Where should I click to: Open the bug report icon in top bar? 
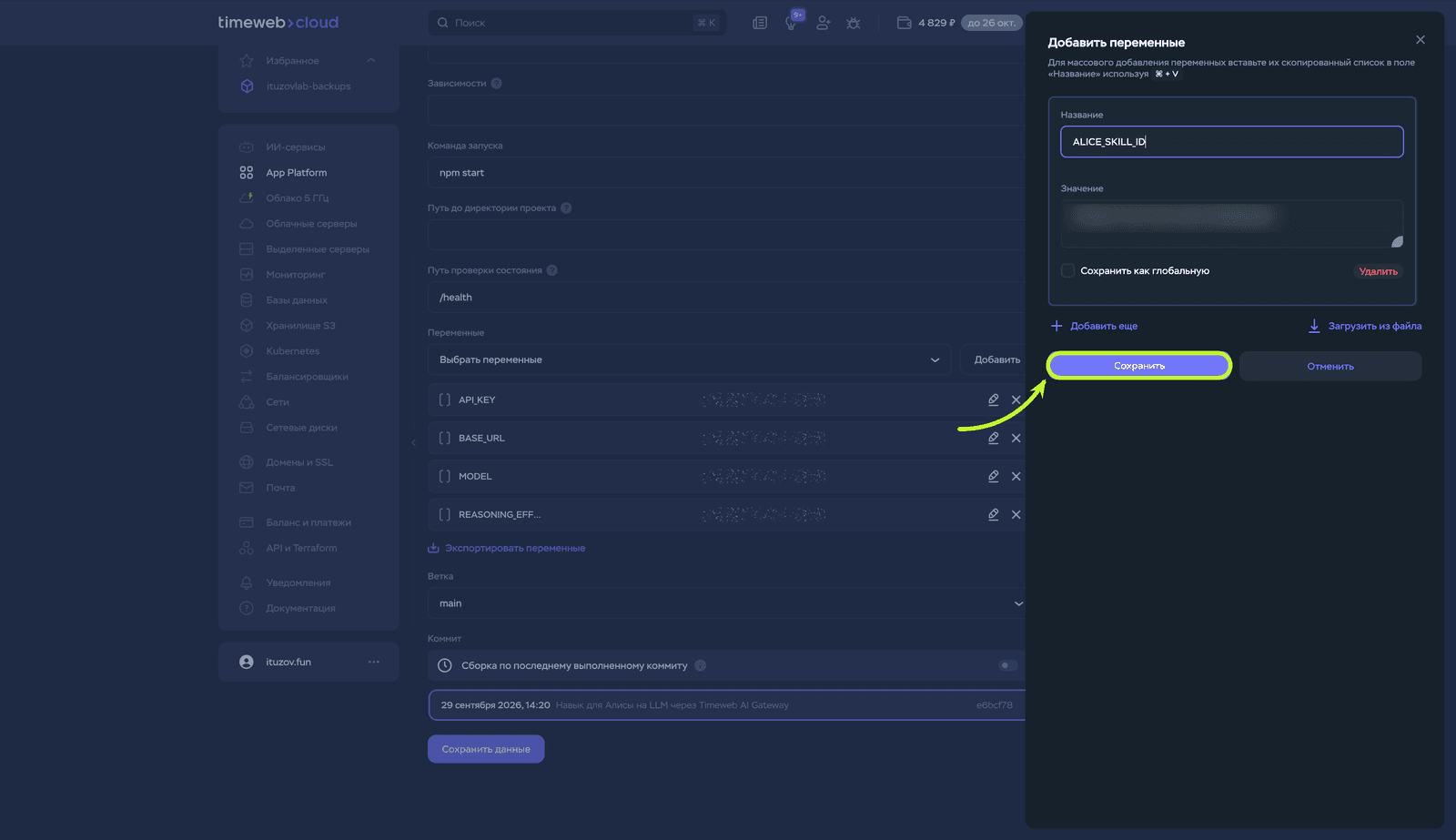tap(854, 23)
